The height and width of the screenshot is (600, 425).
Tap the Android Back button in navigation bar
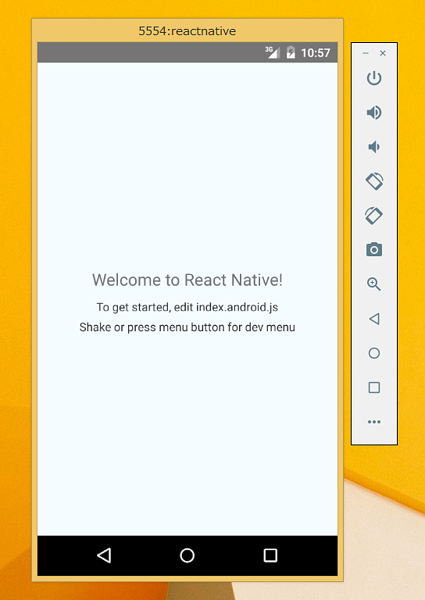click(104, 555)
